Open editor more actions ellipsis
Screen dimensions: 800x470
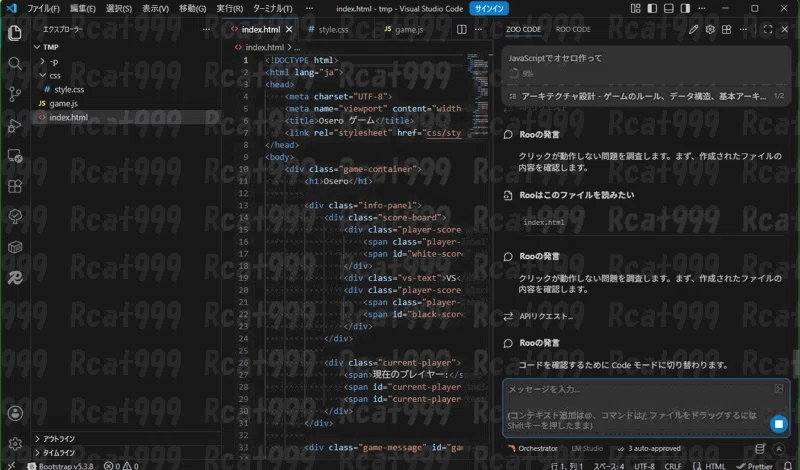[x=478, y=30]
